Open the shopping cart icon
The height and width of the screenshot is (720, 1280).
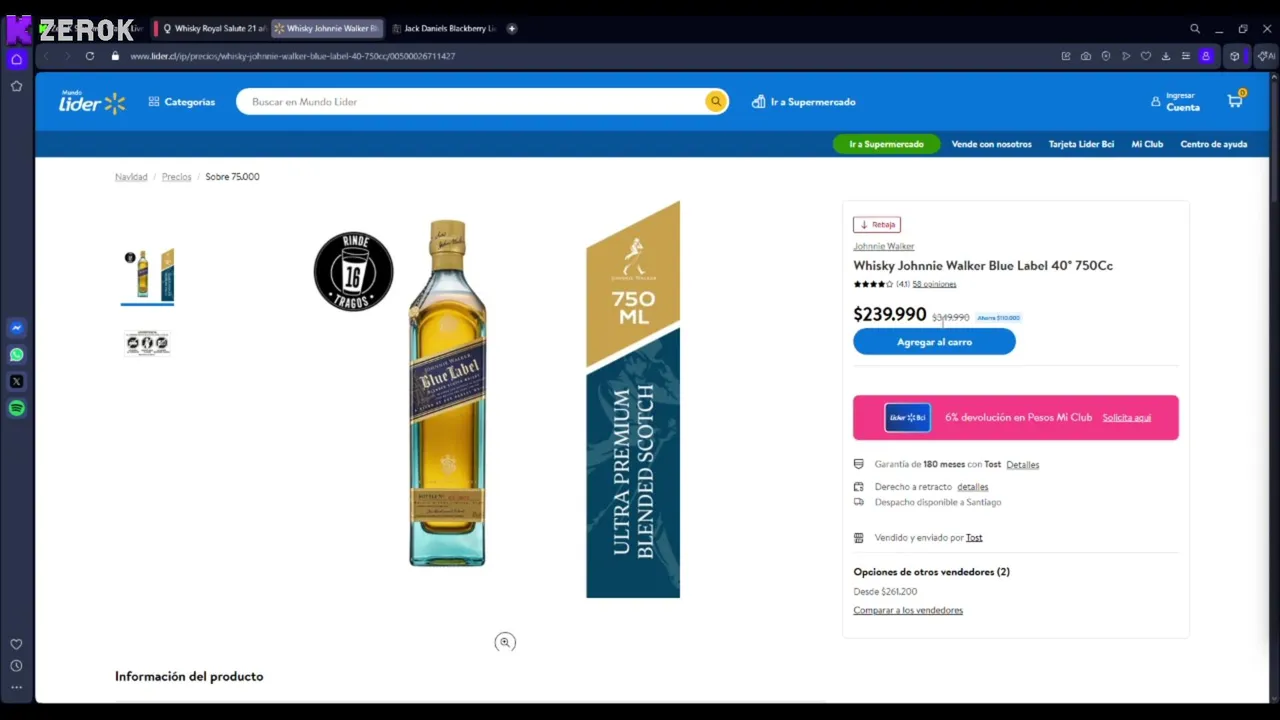point(1235,101)
